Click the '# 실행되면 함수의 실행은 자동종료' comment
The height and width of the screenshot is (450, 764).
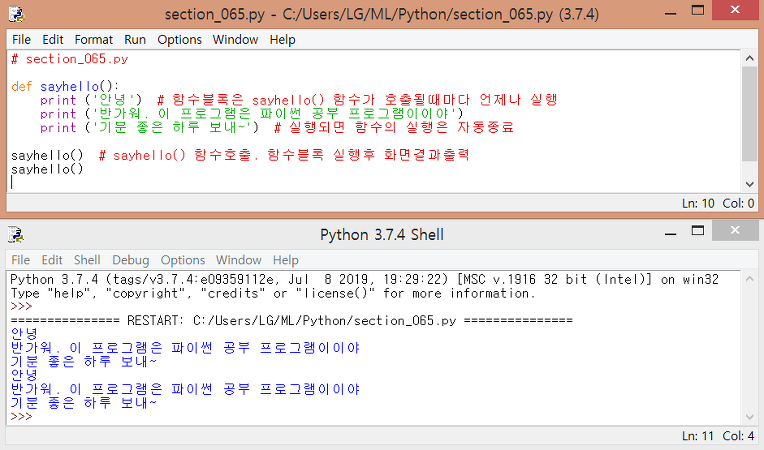click(394, 128)
